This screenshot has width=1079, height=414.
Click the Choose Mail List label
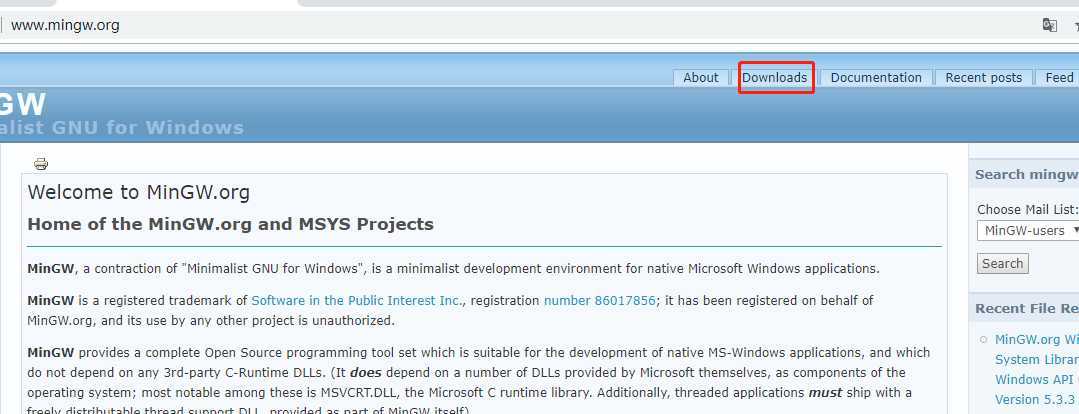click(1027, 210)
